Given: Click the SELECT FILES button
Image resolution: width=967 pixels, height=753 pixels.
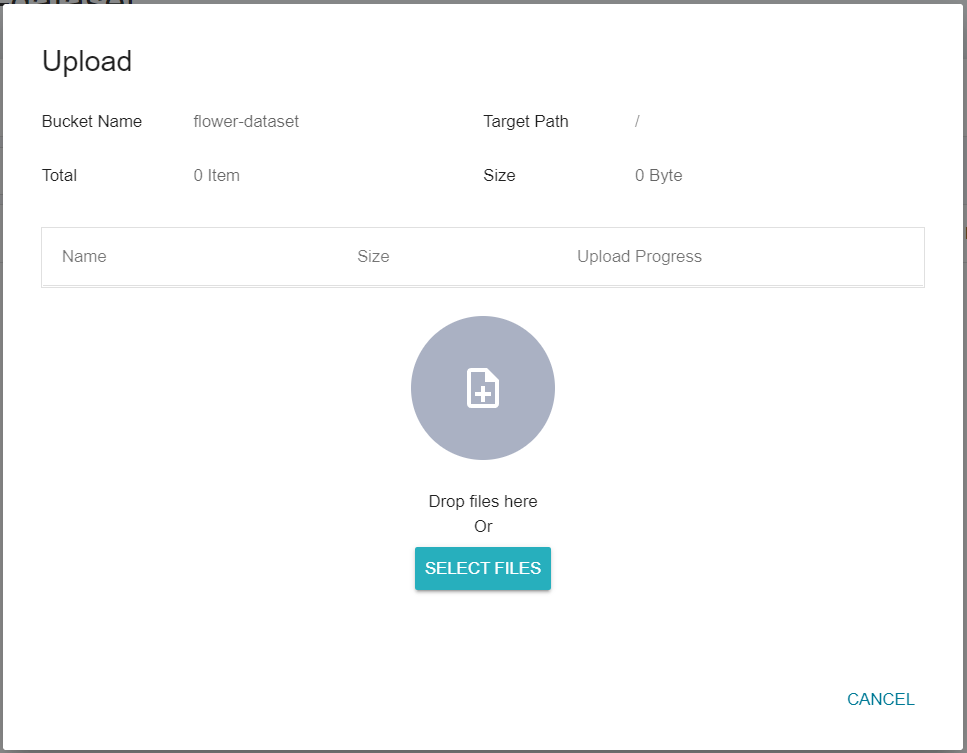Looking at the screenshot, I should [482, 568].
